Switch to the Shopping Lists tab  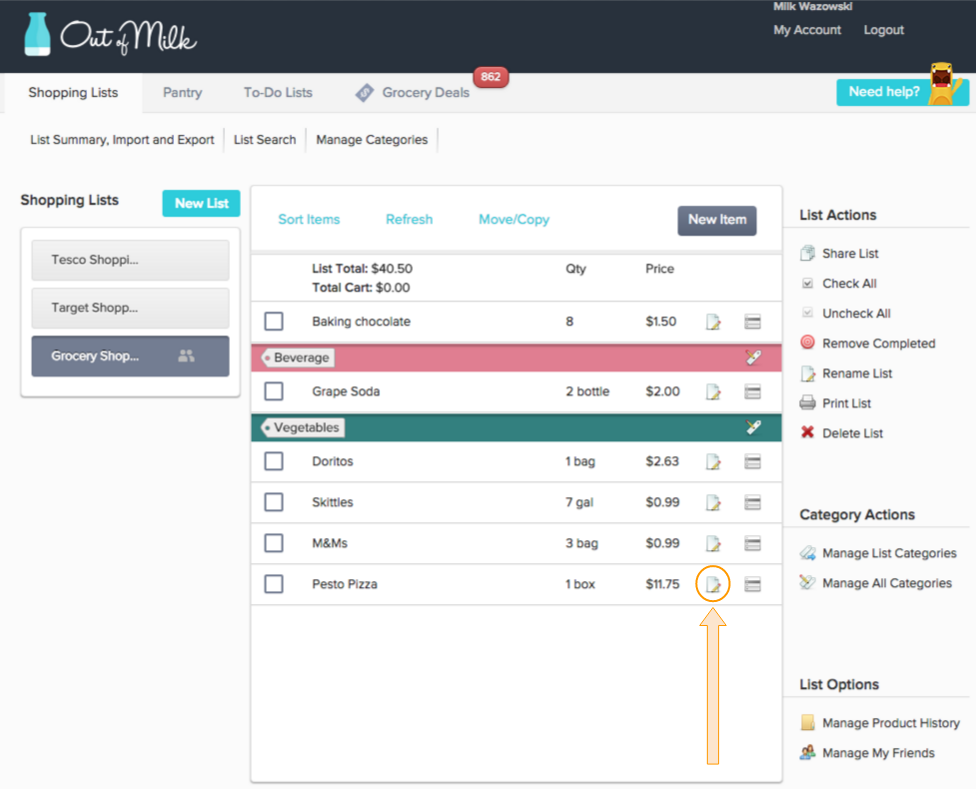(73, 93)
